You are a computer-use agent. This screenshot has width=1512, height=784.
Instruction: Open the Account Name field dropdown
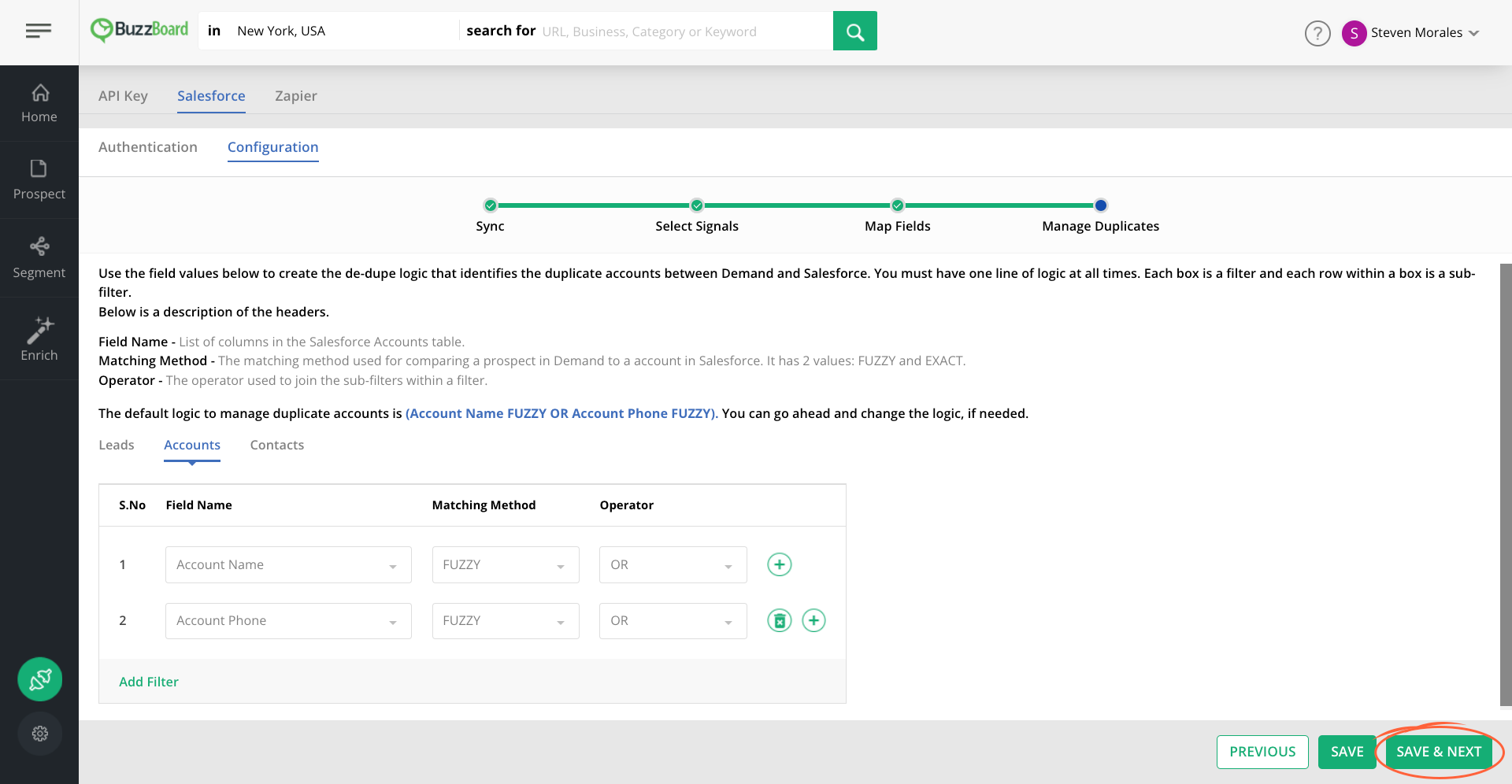288,564
